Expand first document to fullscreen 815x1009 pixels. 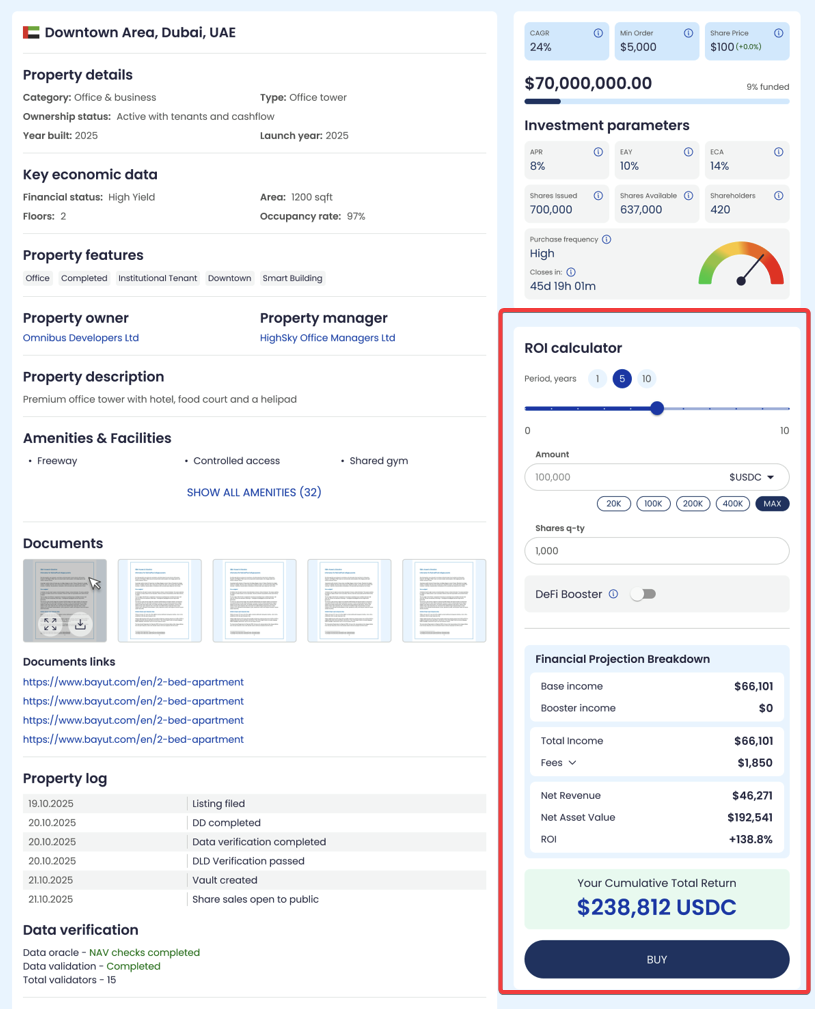coord(50,624)
